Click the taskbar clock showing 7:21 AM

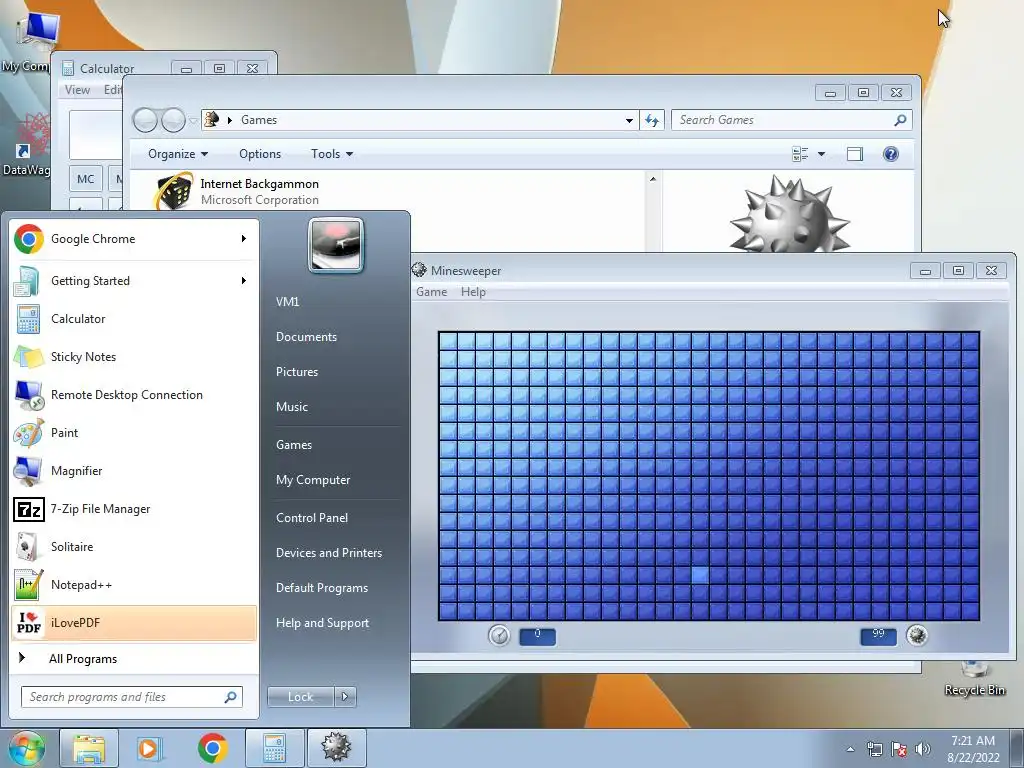pos(973,749)
